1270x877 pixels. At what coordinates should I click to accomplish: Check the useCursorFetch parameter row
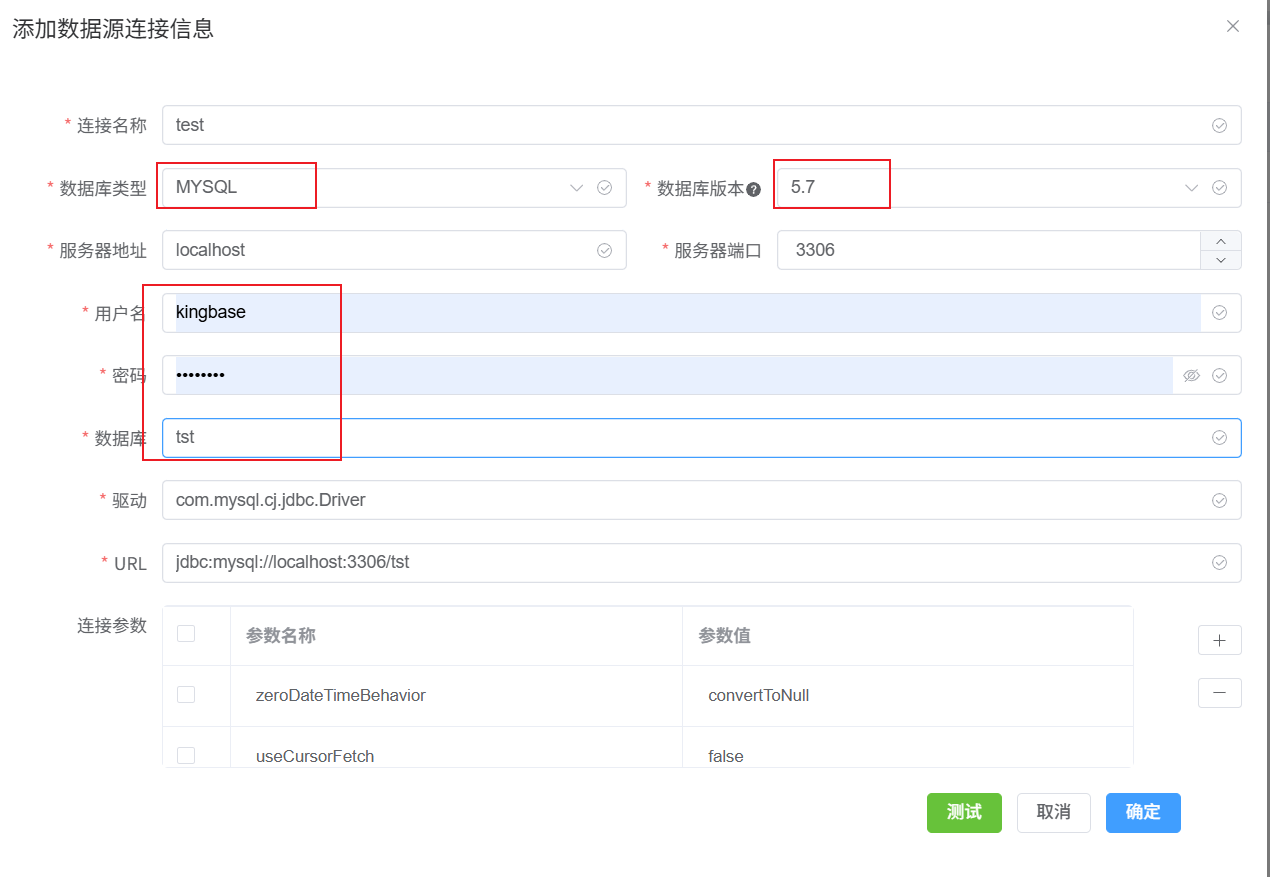(186, 755)
